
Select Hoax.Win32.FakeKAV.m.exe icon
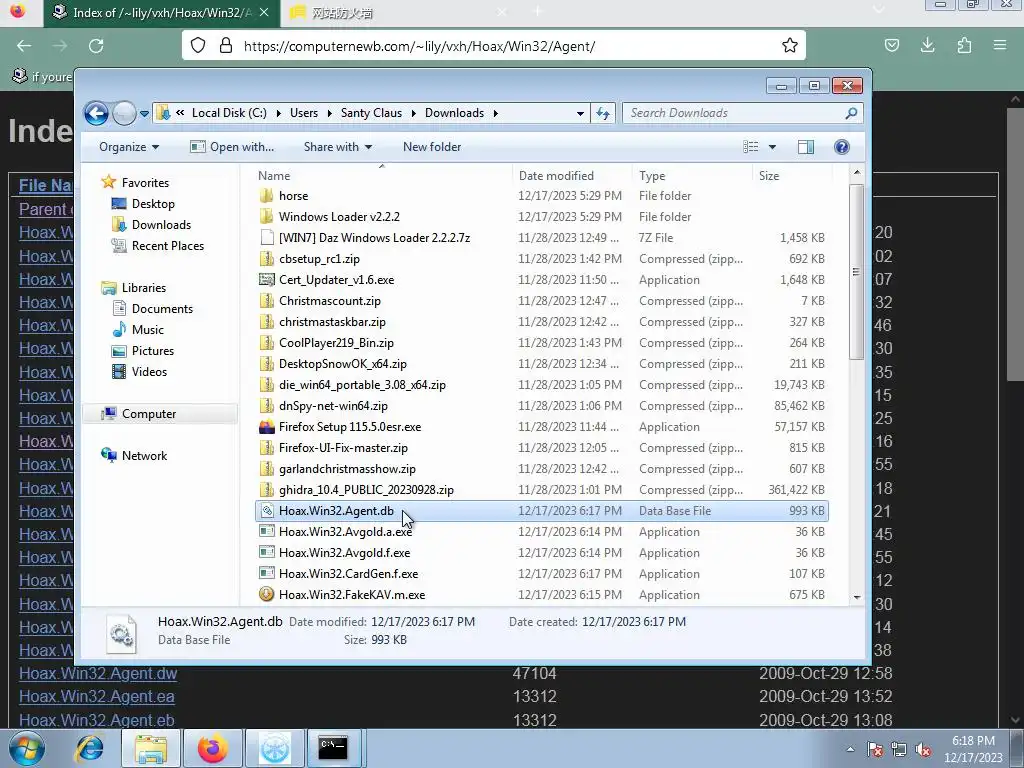(x=266, y=595)
